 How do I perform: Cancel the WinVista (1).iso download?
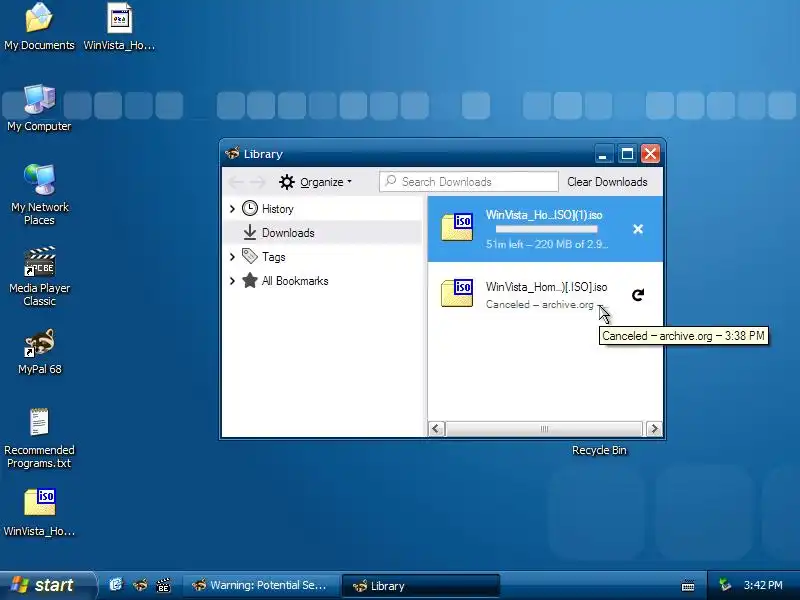(x=638, y=229)
